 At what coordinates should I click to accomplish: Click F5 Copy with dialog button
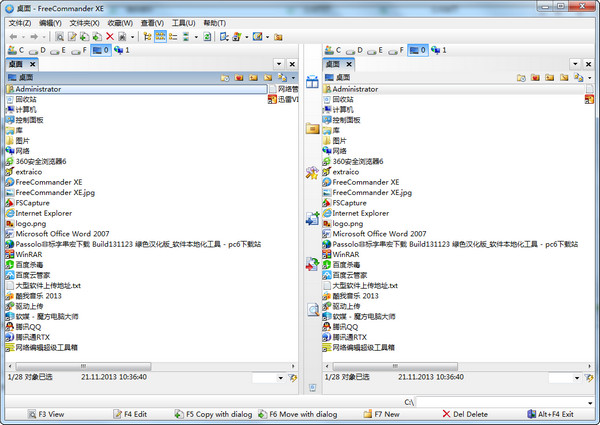click(214, 414)
